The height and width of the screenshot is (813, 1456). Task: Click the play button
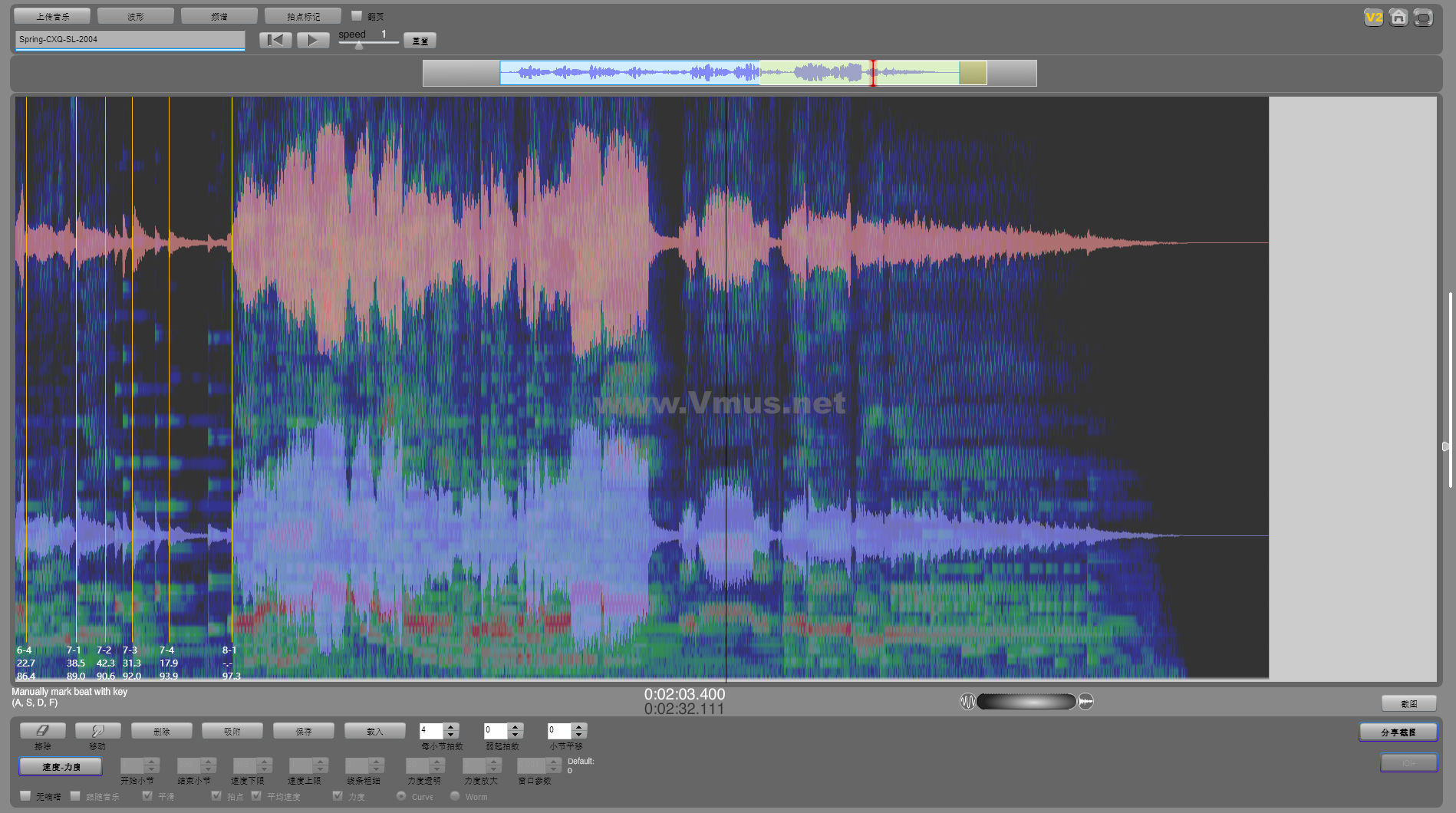click(313, 40)
